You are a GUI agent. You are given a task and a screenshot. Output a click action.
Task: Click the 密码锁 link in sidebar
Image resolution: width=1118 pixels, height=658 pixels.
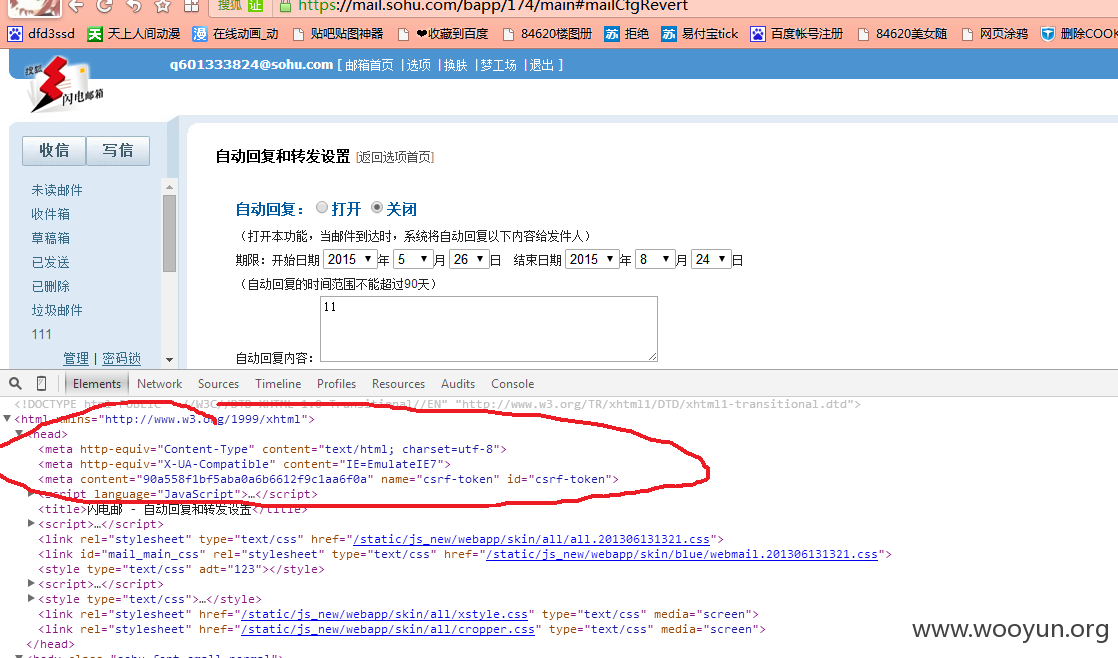(121, 358)
